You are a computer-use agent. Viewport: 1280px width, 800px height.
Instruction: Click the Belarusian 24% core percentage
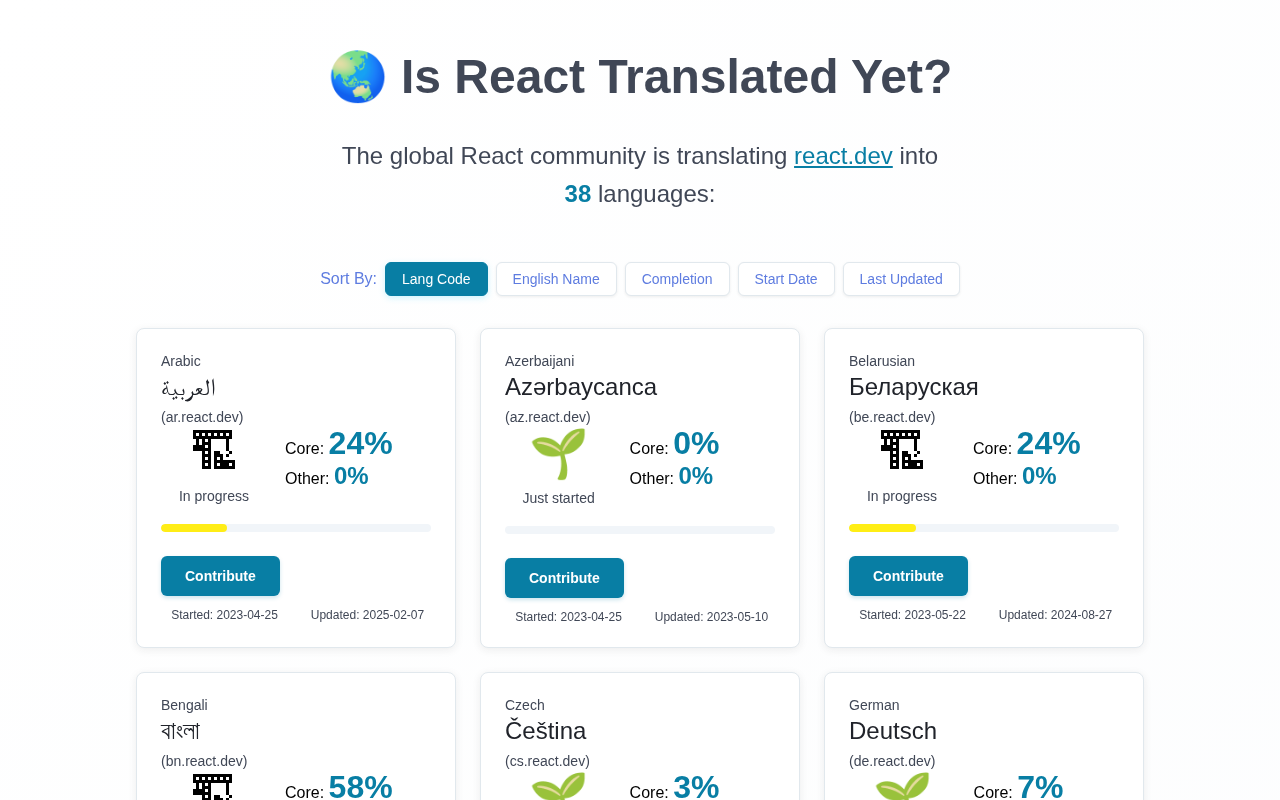click(x=1048, y=443)
